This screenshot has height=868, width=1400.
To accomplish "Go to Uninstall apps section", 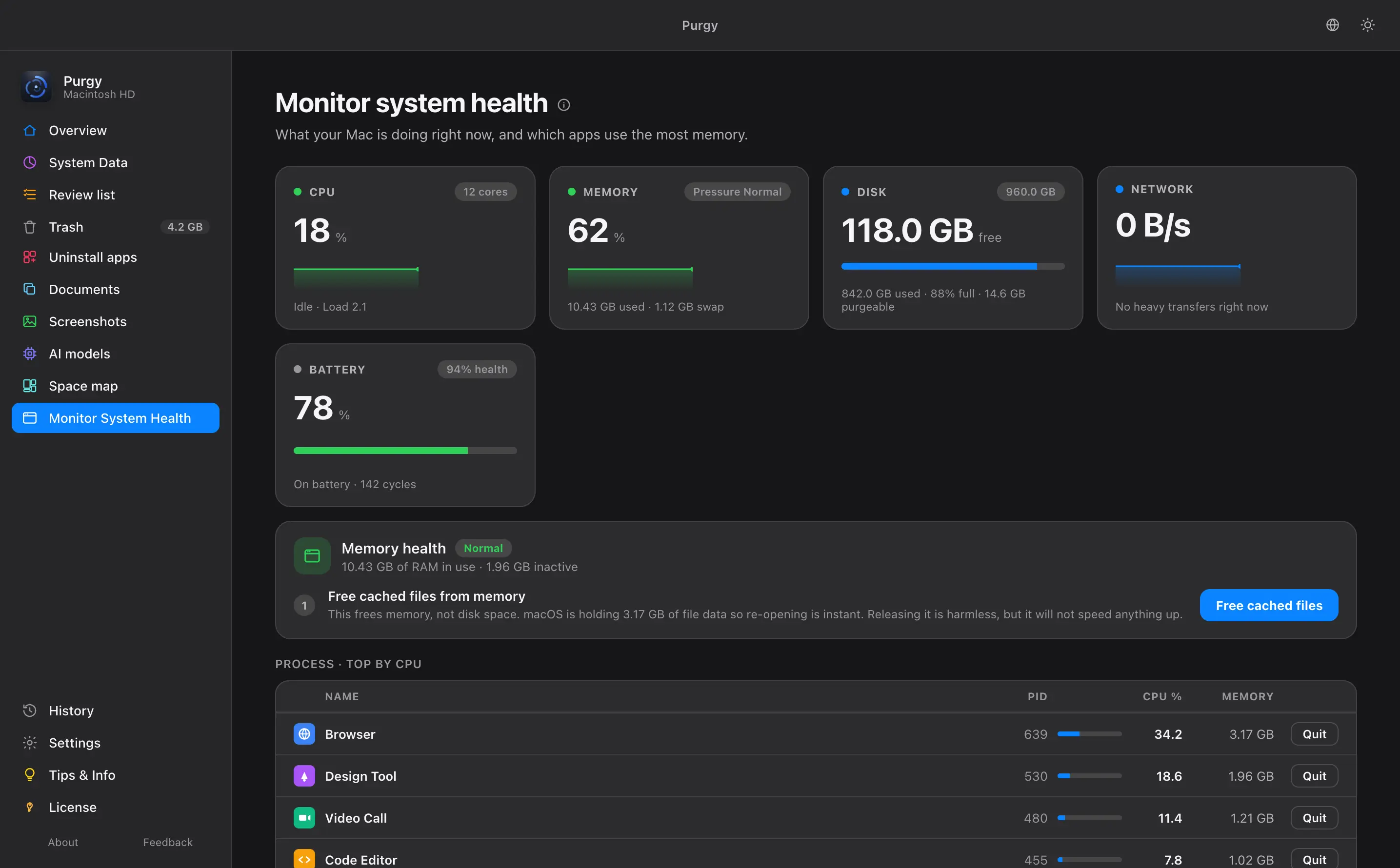I will [x=116, y=257].
